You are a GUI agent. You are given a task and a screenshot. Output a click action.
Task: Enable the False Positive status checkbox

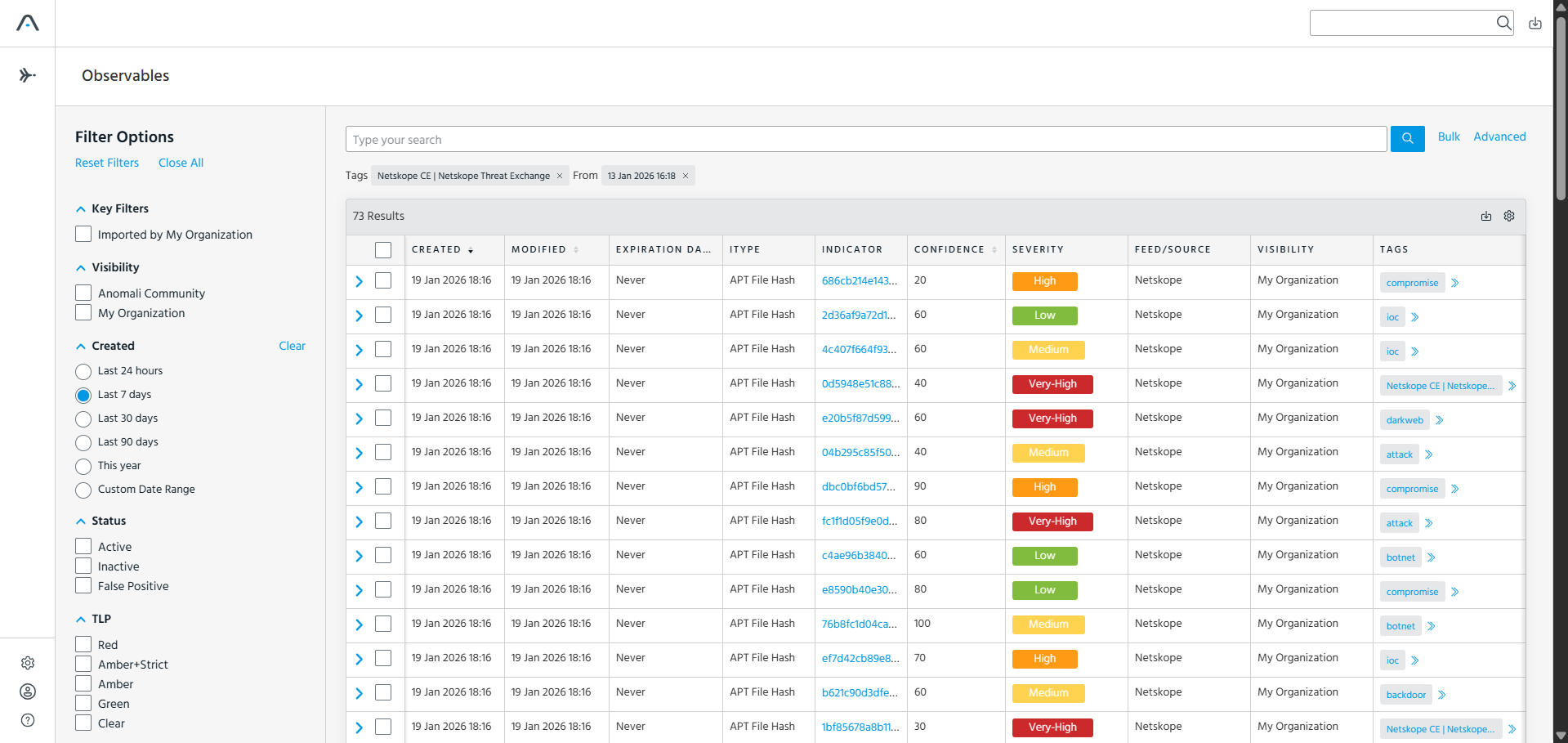point(83,585)
